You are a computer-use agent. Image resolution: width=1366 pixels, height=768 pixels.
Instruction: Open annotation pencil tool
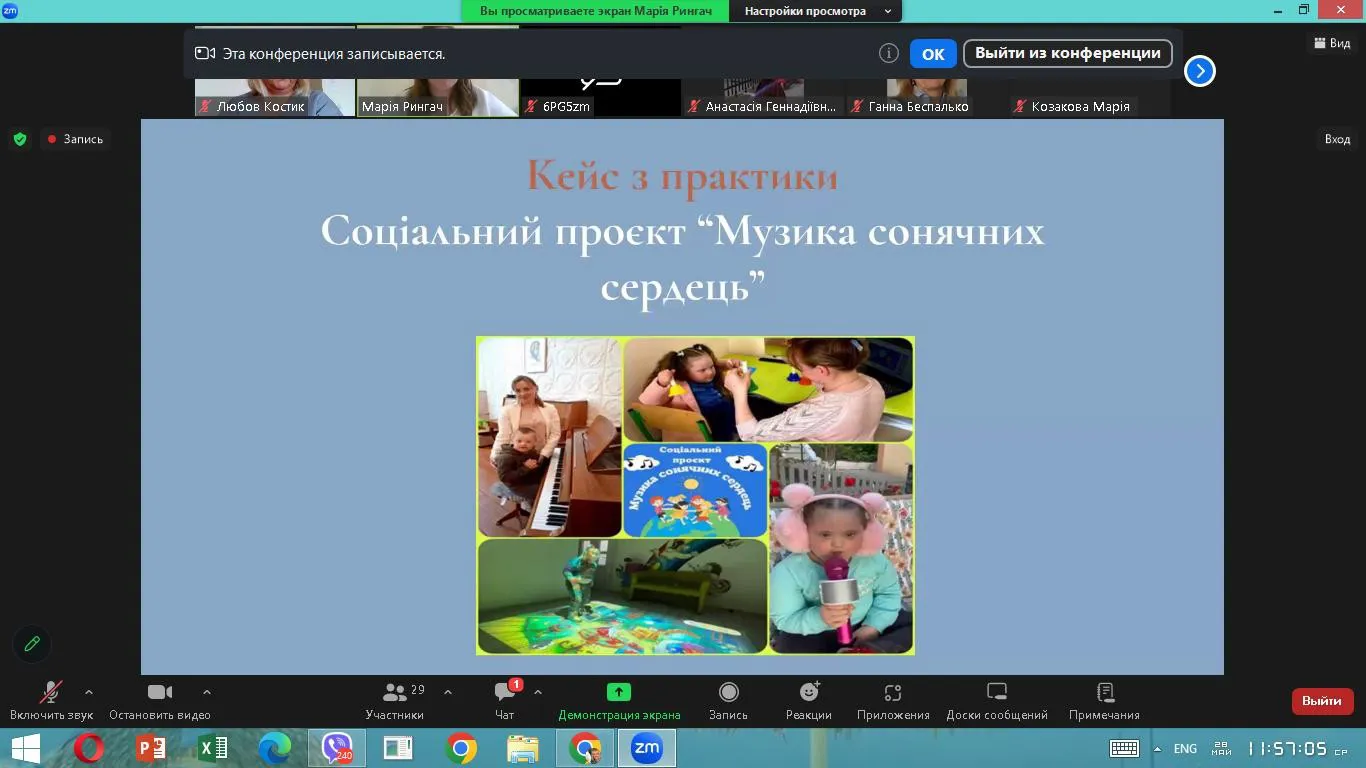[32, 644]
